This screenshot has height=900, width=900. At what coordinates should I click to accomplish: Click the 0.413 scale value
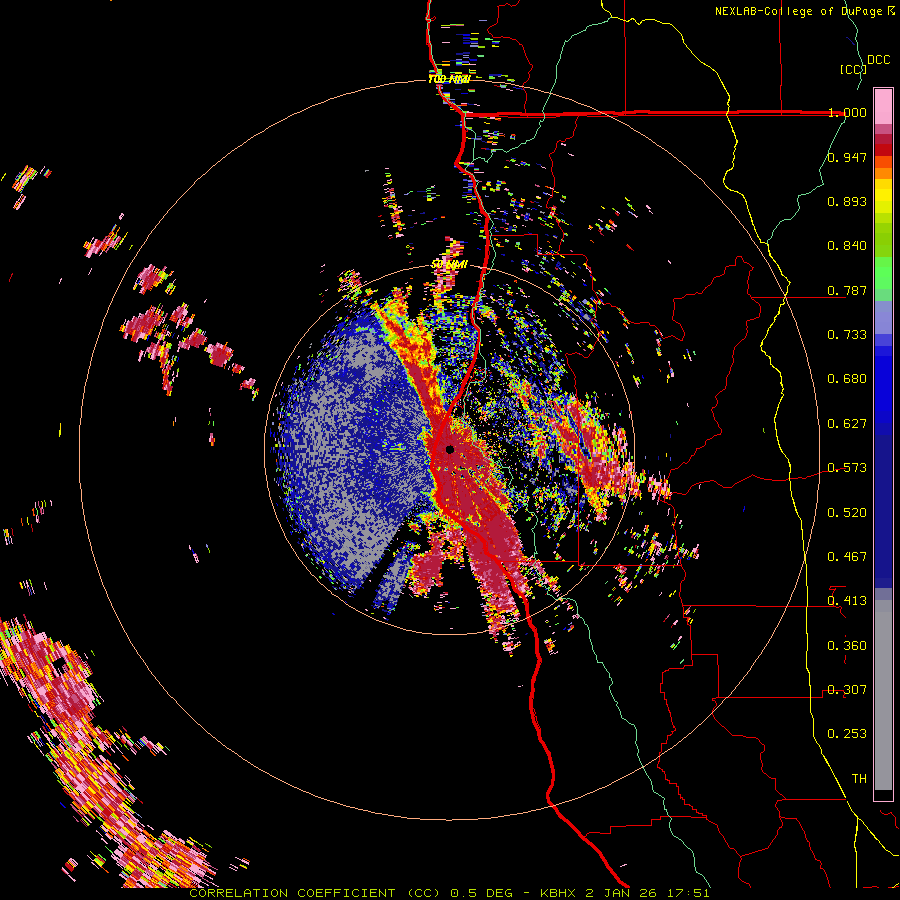(x=847, y=601)
